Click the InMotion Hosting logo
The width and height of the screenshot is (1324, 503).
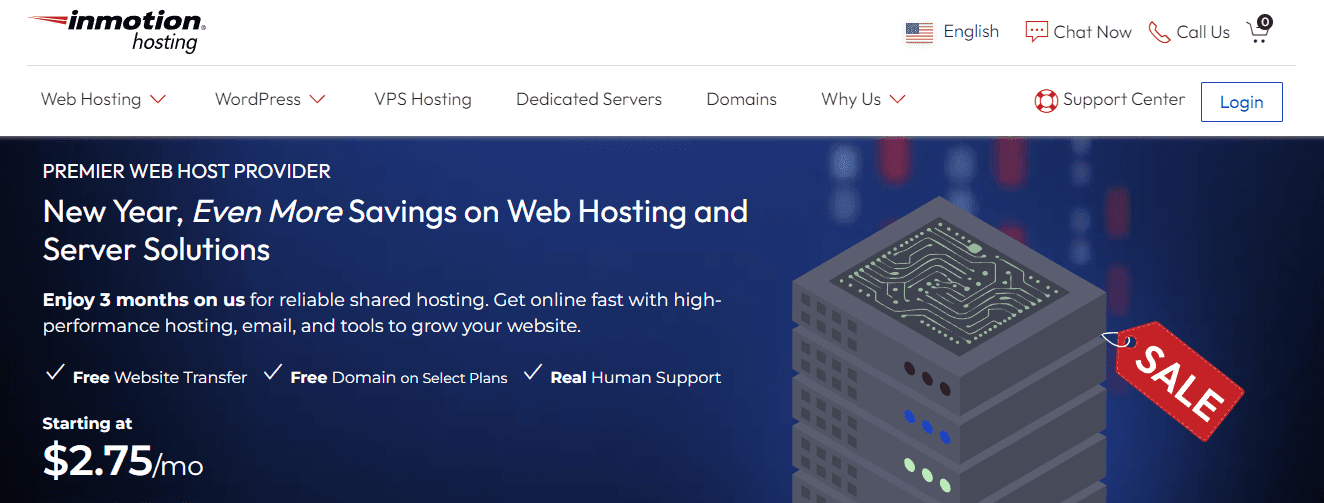[x=116, y=31]
